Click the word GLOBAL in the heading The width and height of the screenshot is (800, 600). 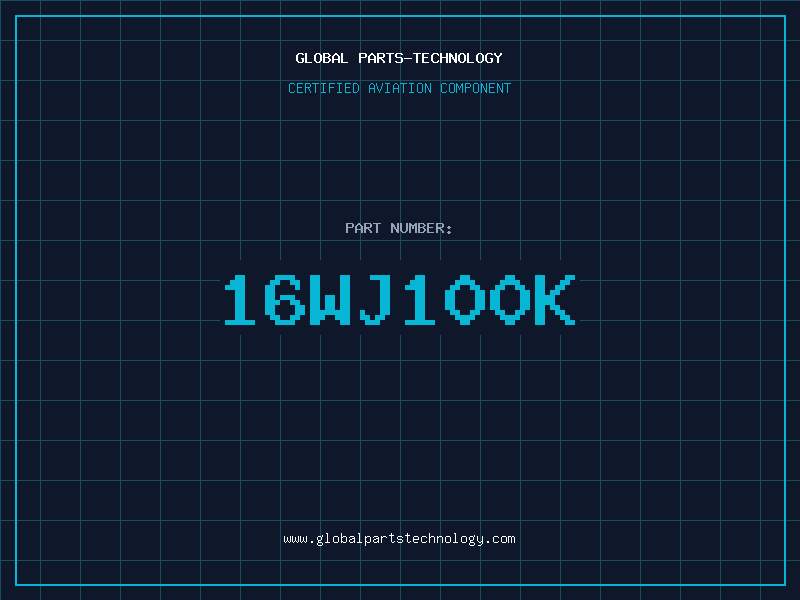[x=322, y=58]
